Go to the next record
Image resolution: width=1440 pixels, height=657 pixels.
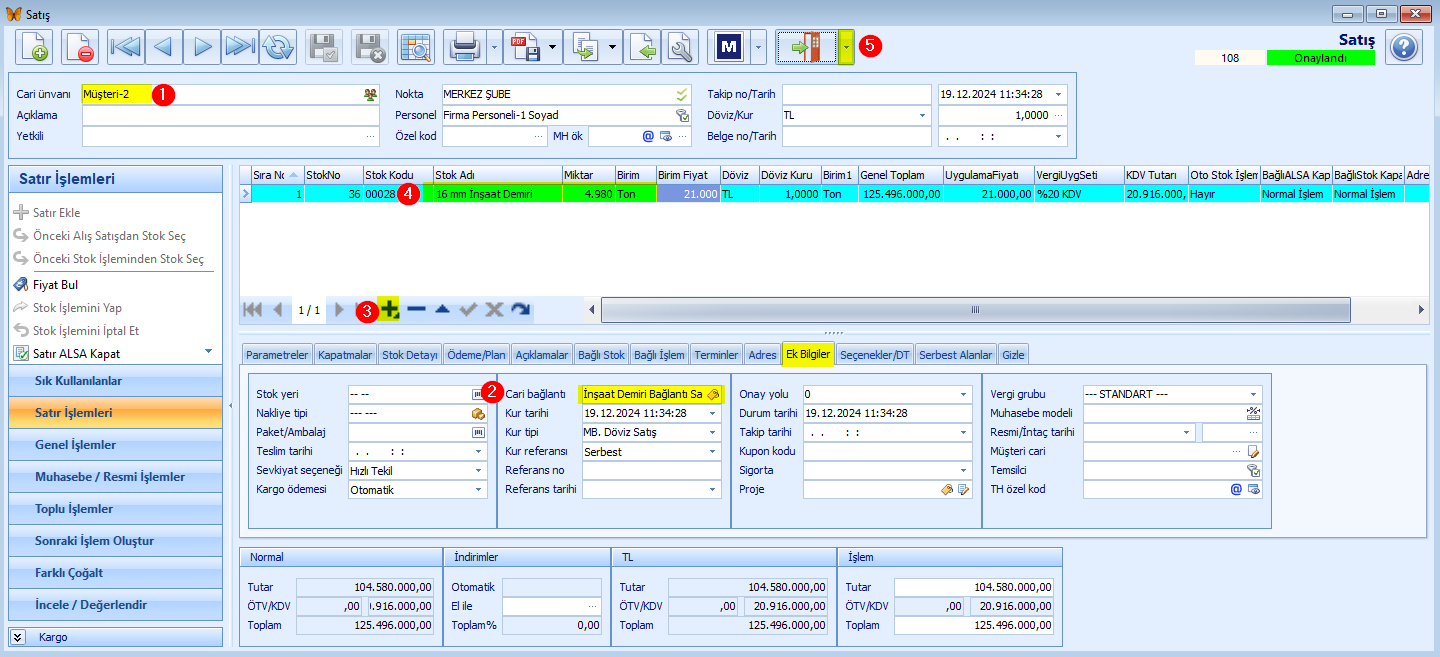201,47
